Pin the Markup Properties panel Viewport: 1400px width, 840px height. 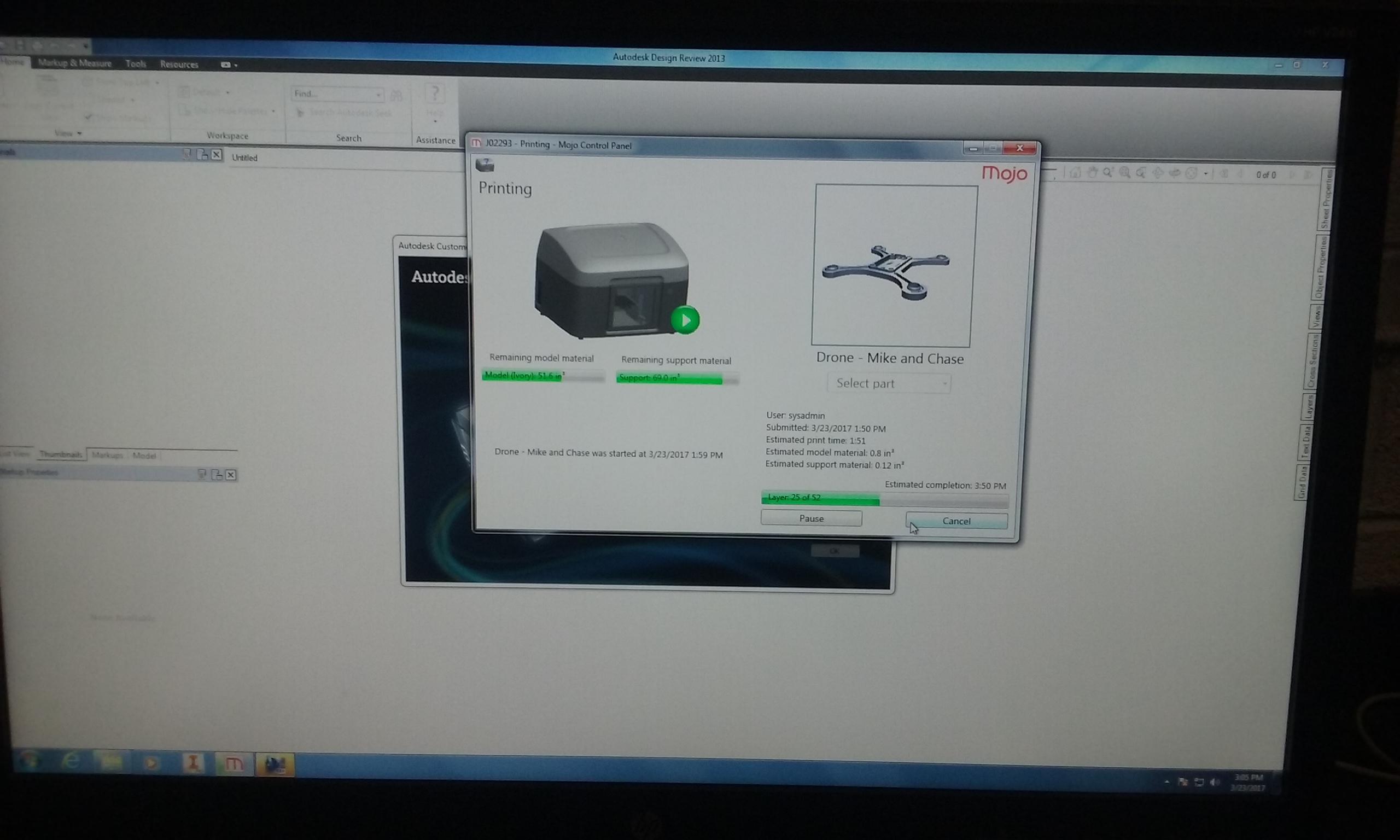click(201, 474)
